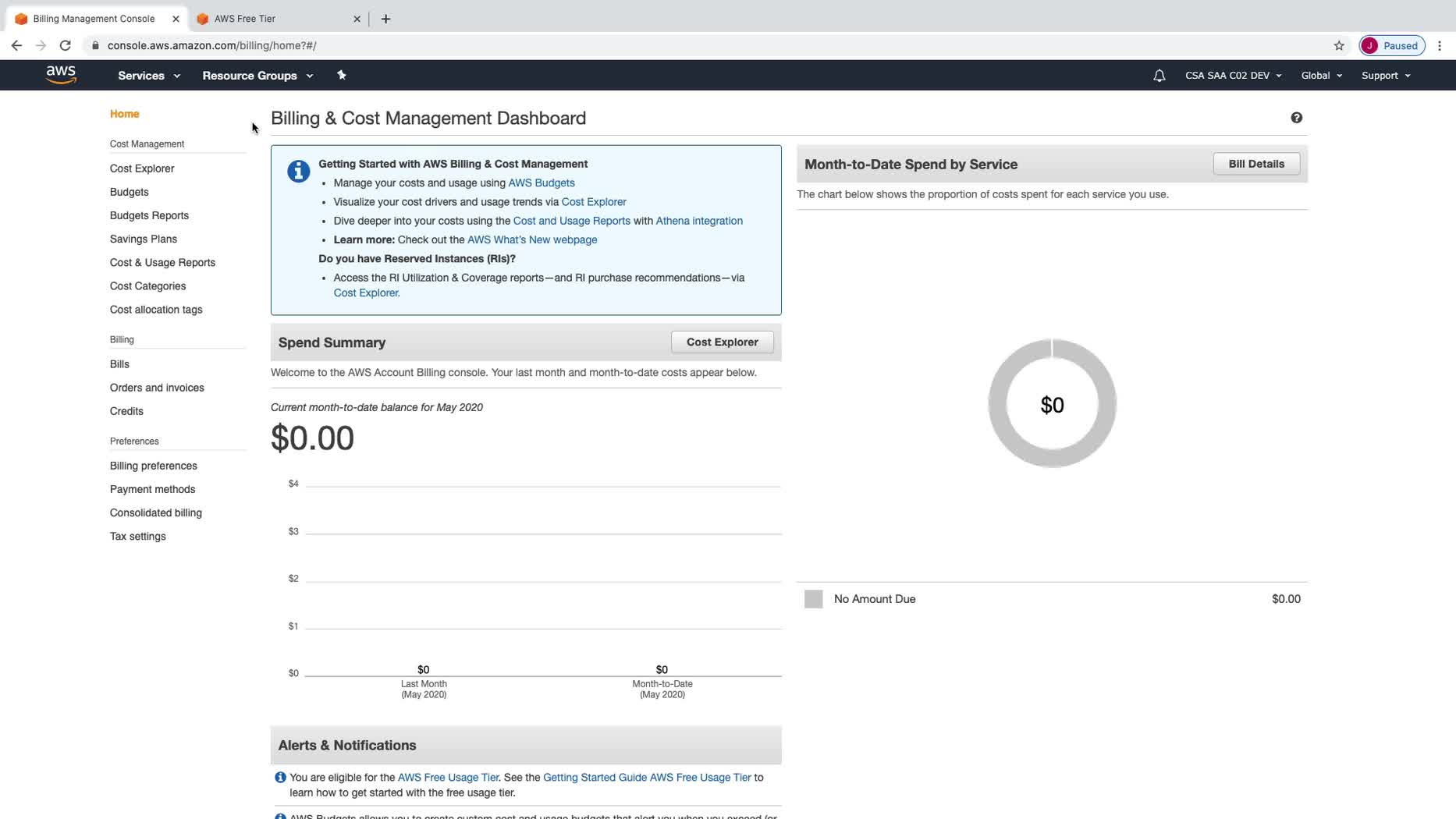Open the Cost Explorer link about usage trends
Screen dimensions: 1456x819
[594, 201]
